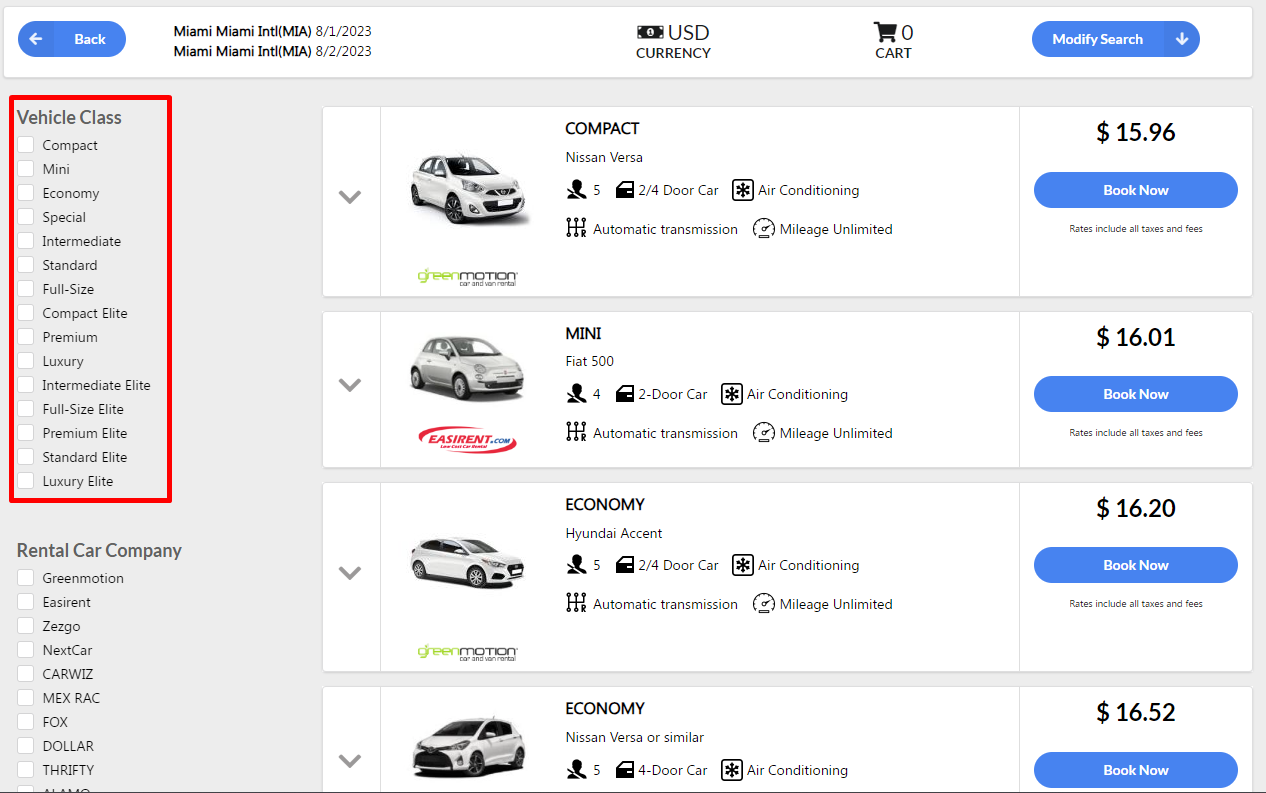Screen dimensions: 1266x793
Task: Click air conditioning icon on Hyundai Accent card
Action: coord(742,565)
